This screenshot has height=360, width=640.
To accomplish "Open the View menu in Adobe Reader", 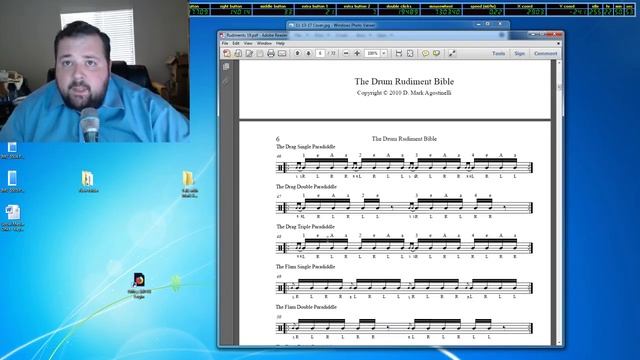I will (248, 43).
